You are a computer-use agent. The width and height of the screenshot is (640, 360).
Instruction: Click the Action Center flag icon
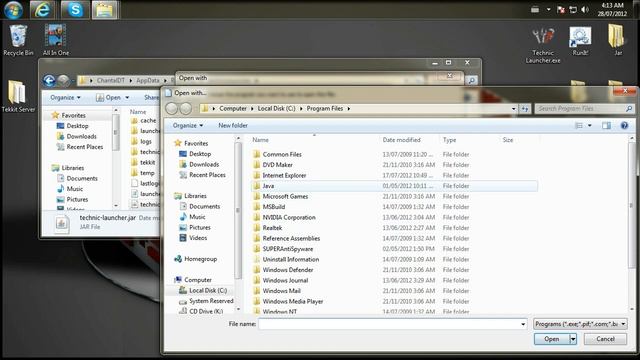pyautogui.click(x=561, y=10)
